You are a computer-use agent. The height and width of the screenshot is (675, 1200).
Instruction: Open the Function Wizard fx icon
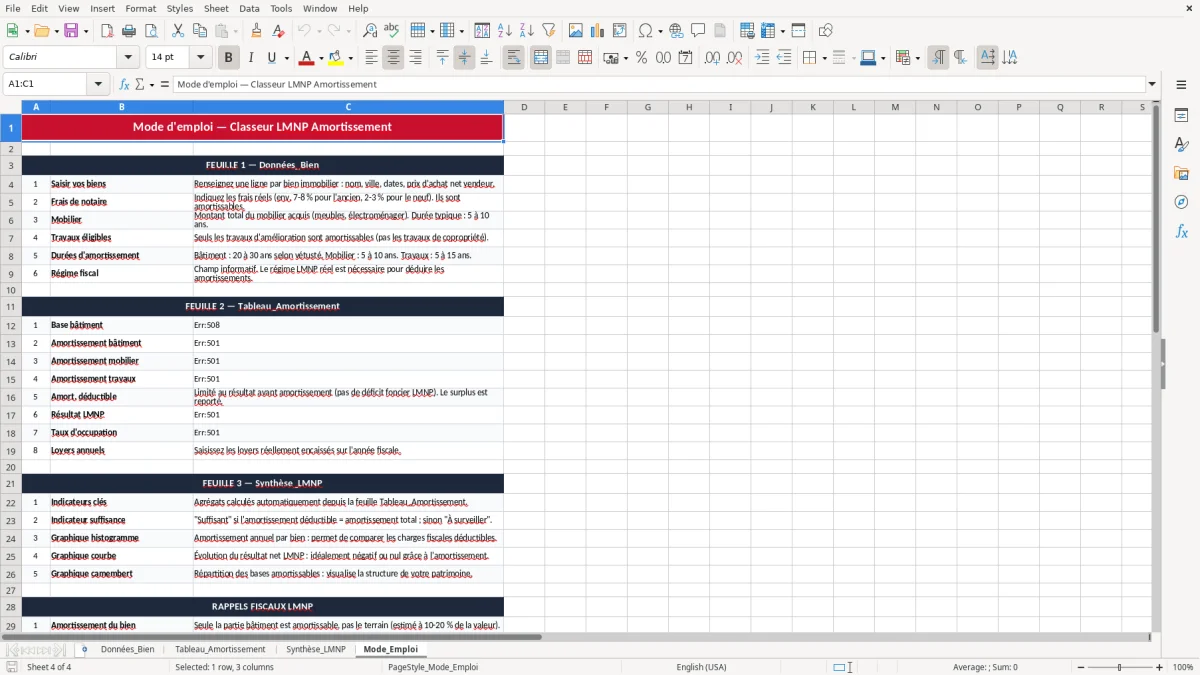pyautogui.click(x=124, y=85)
